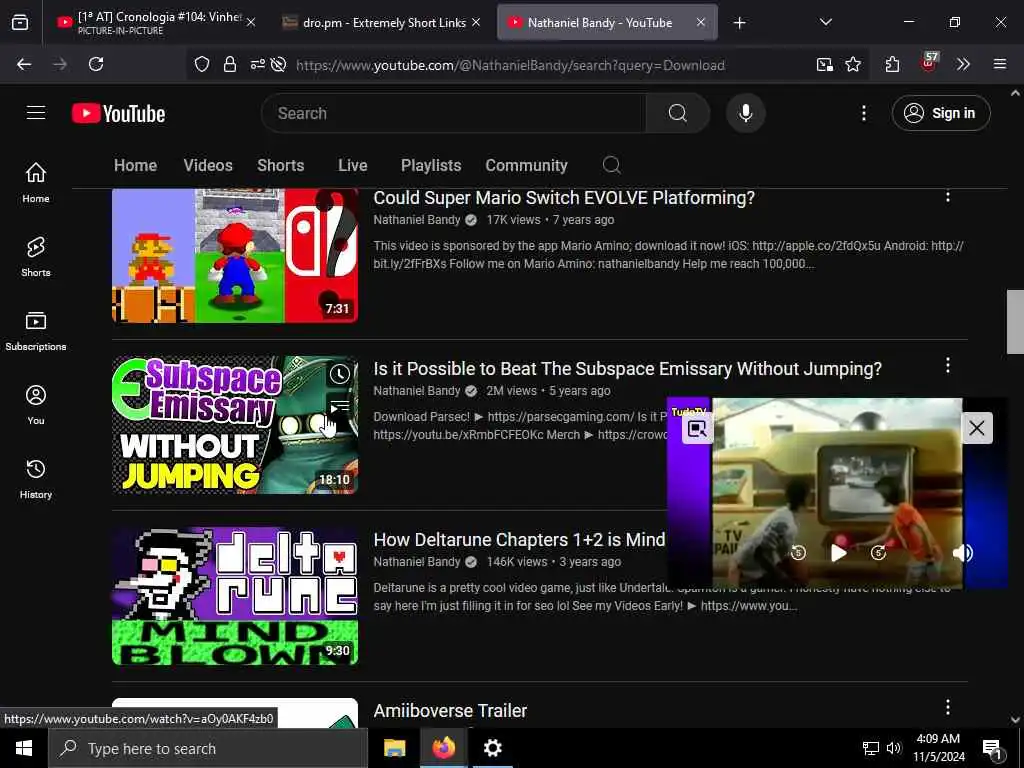Switch to the dro.pm Extremely Short Links tab
The height and width of the screenshot is (768, 1024).
coord(383,23)
